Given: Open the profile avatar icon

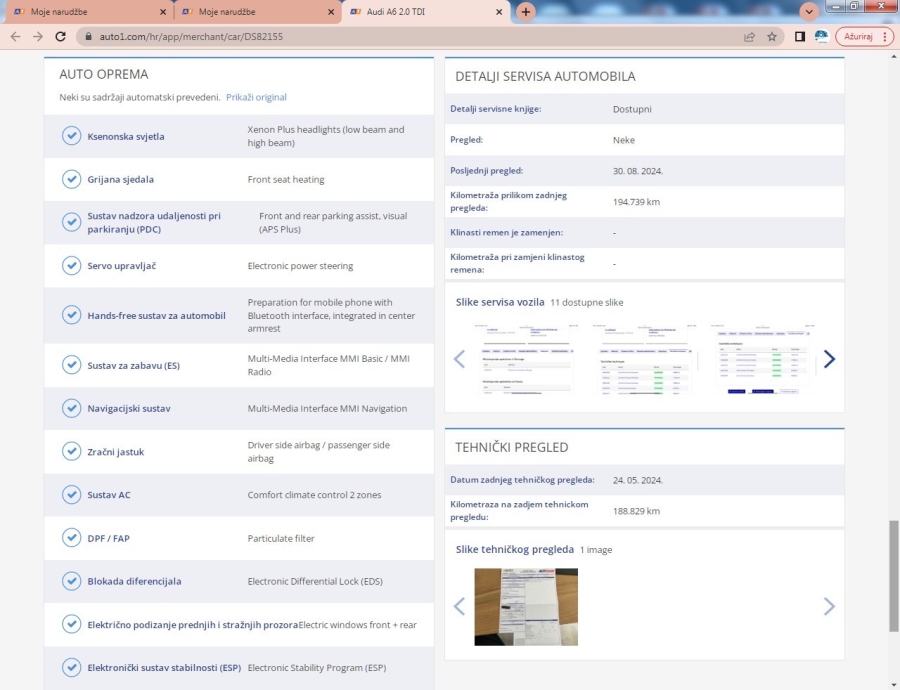Looking at the screenshot, I should click(821, 37).
